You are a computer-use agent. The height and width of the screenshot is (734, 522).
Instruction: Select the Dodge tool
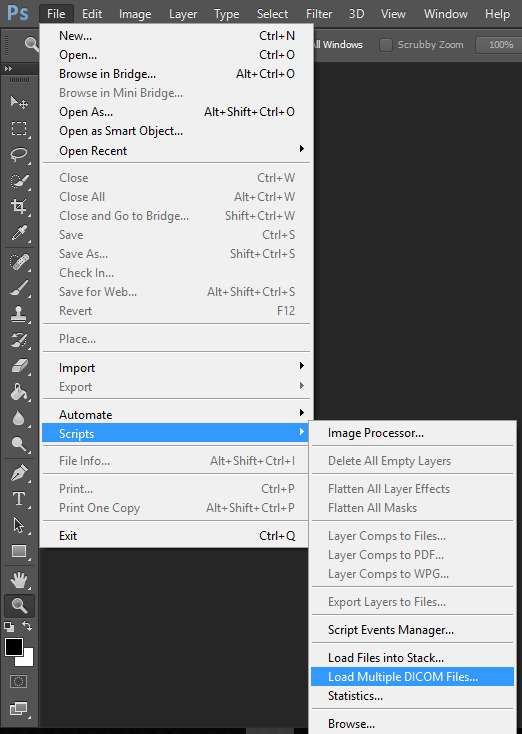point(19,444)
